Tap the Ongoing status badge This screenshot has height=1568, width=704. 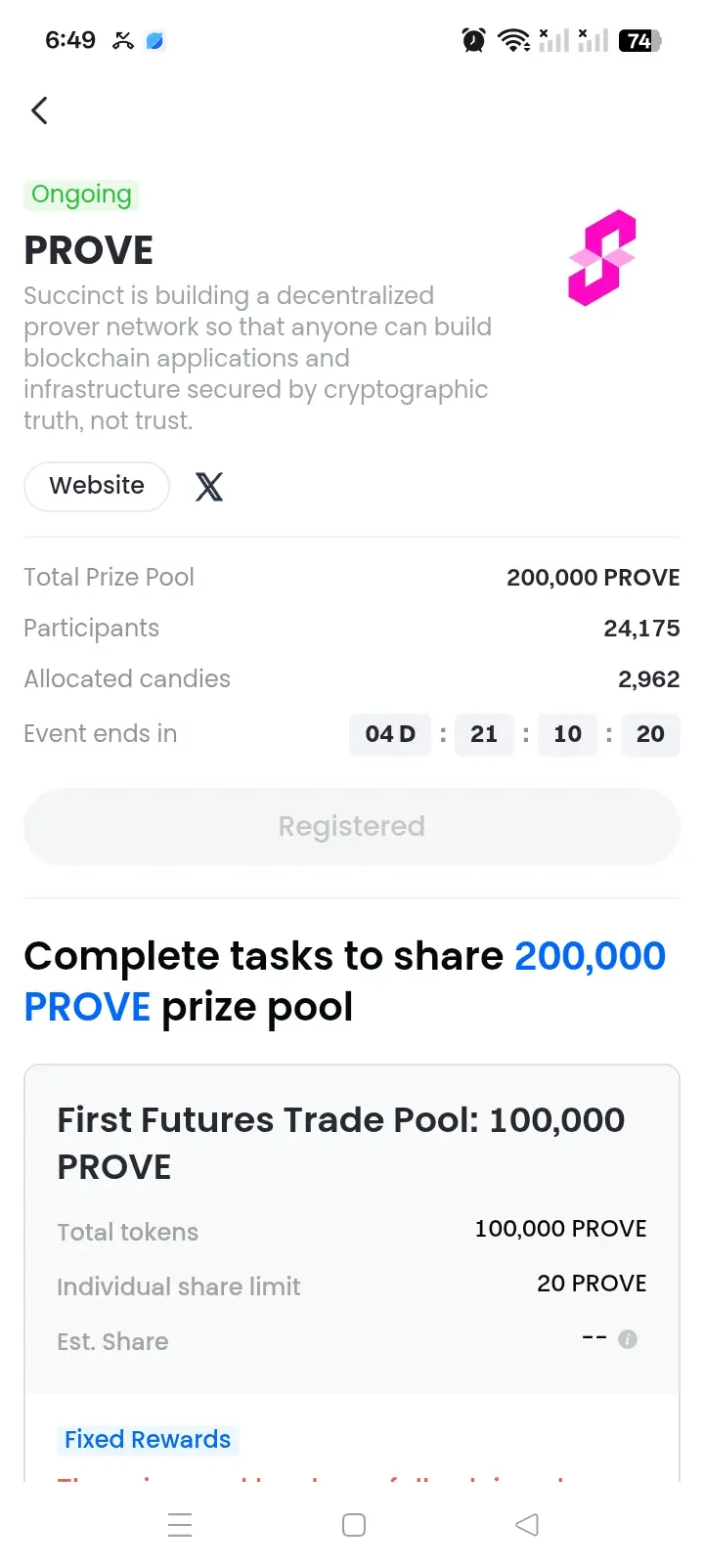click(x=82, y=195)
